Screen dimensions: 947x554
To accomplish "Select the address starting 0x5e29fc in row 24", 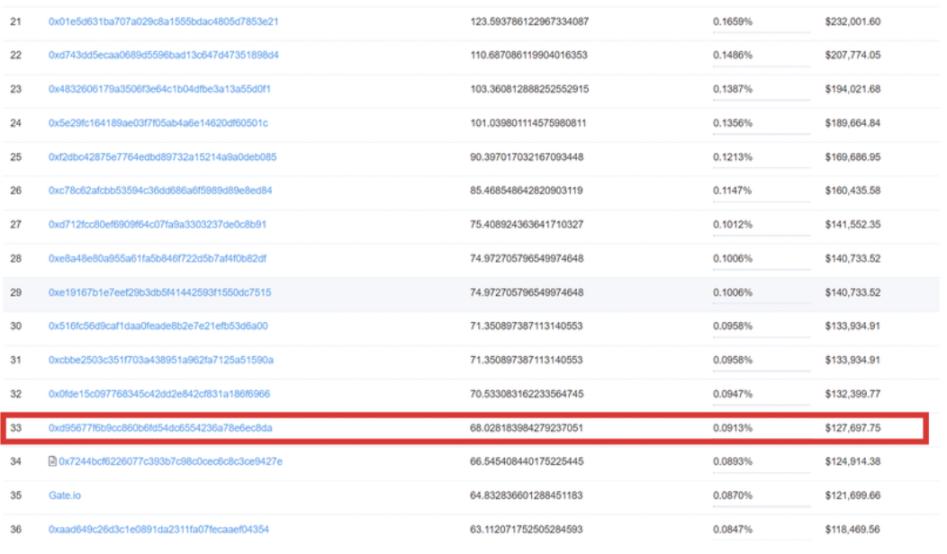I will tap(158, 123).
